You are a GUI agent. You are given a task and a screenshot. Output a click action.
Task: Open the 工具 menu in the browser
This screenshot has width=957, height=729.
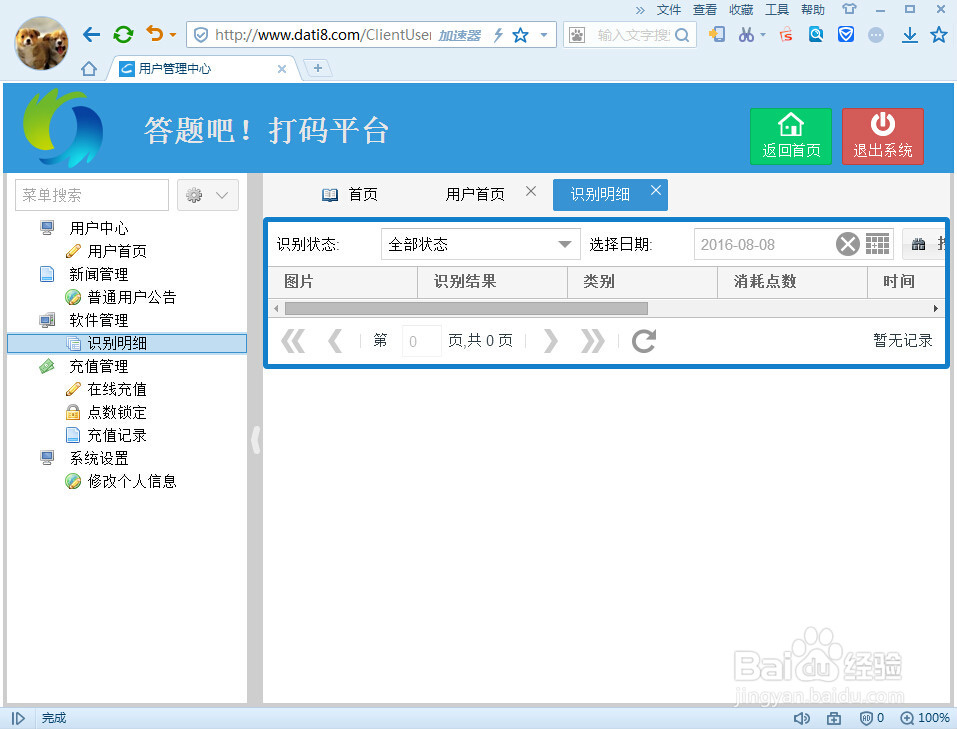[x=776, y=9]
